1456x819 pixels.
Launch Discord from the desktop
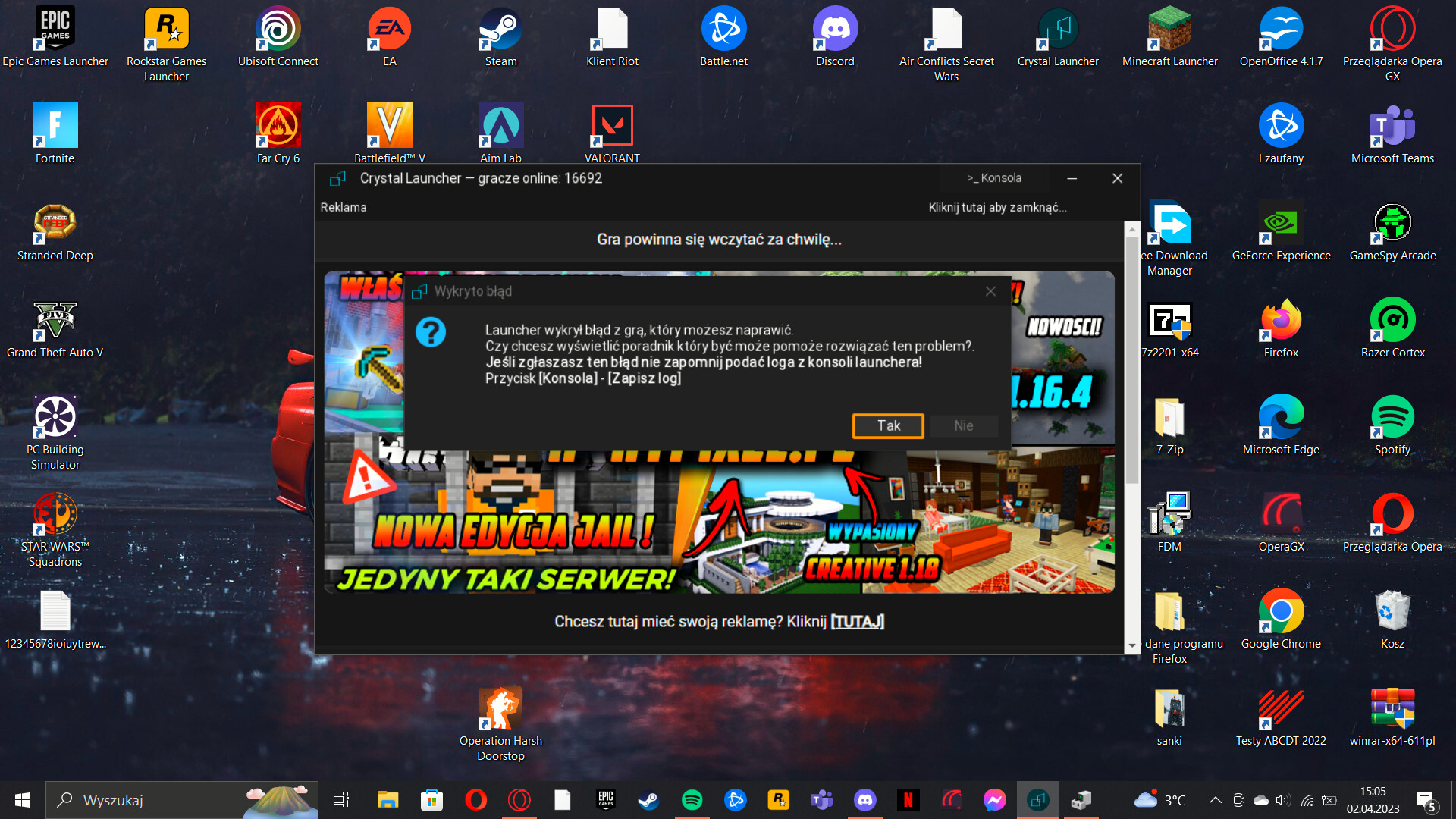click(x=835, y=38)
